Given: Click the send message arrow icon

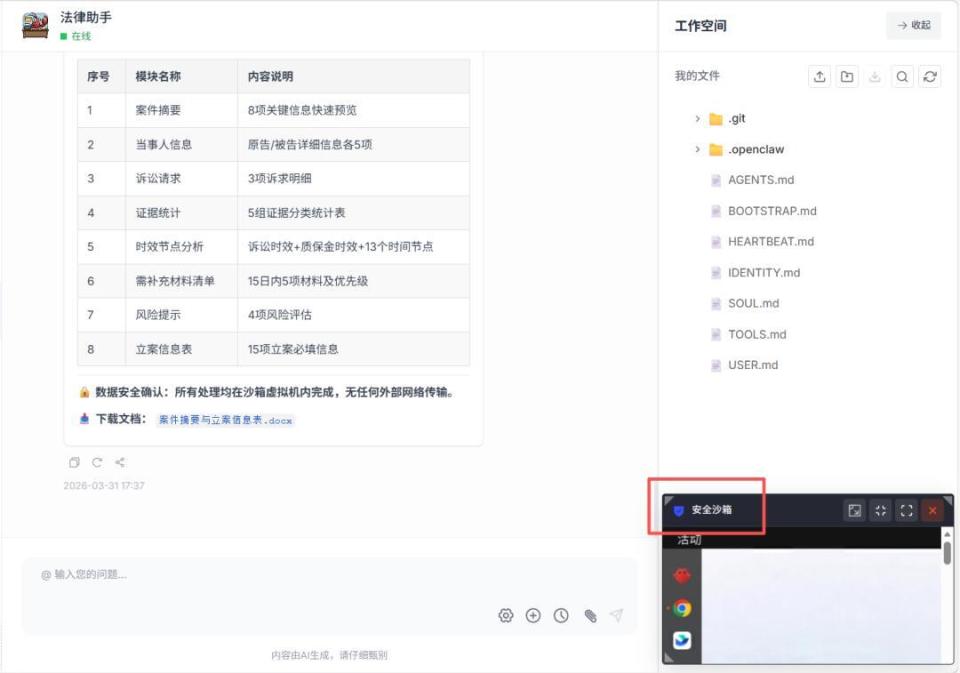Looking at the screenshot, I should 617,615.
